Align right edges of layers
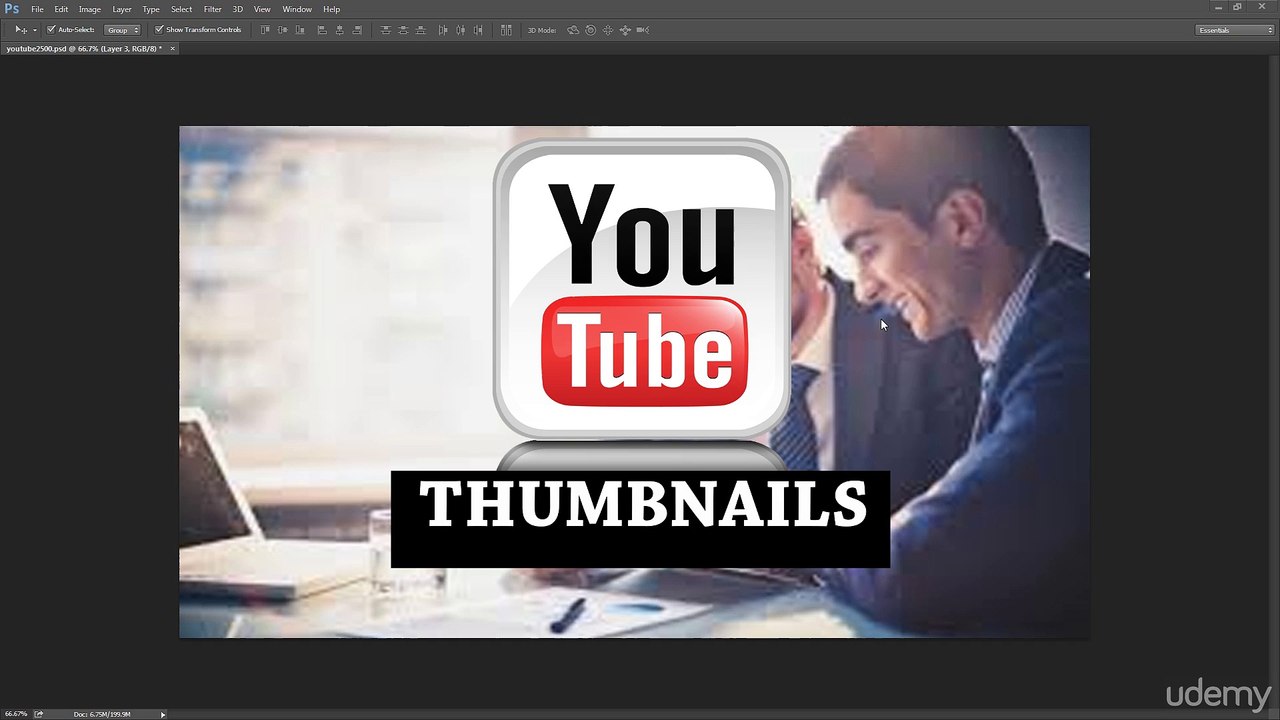This screenshot has height=720, width=1280. tap(358, 30)
